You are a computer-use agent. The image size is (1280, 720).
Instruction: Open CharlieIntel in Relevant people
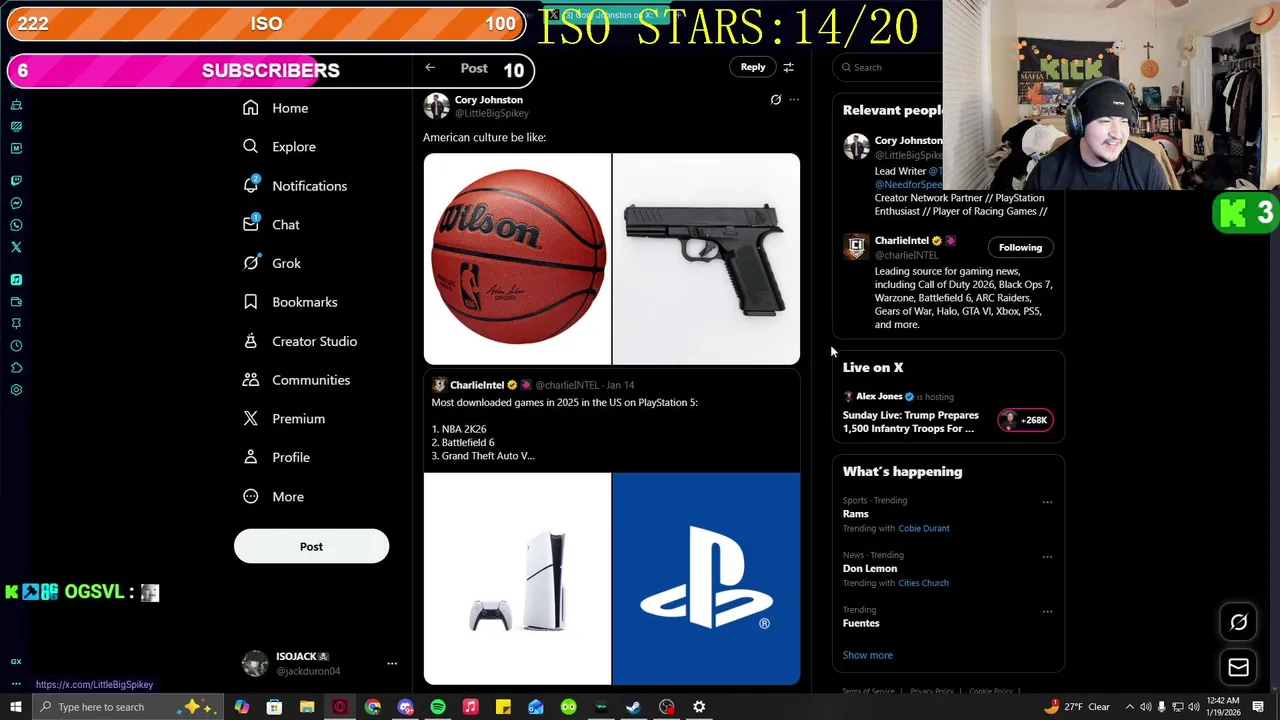click(x=902, y=241)
